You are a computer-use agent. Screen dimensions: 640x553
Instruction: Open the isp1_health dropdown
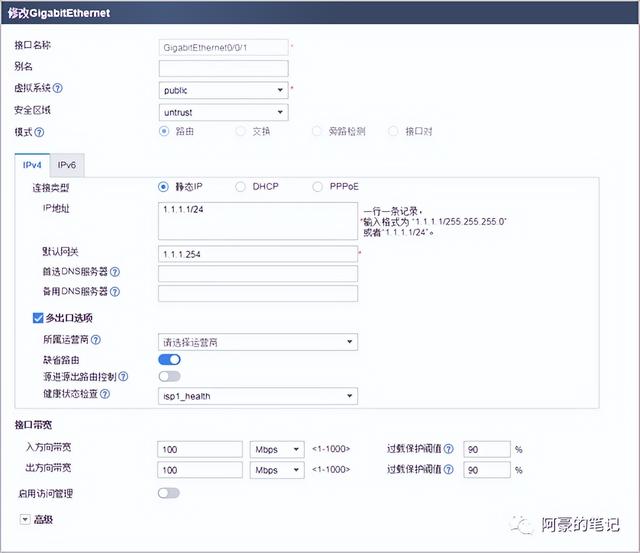coord(258,396)
